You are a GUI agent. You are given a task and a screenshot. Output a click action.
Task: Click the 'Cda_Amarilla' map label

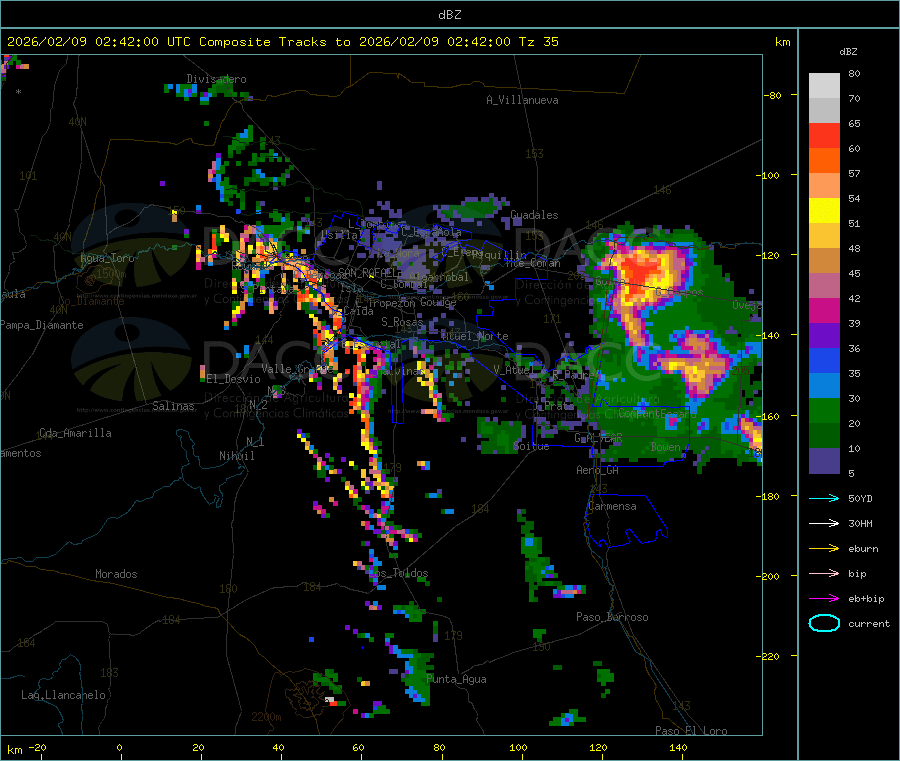(x=75, y=433)
